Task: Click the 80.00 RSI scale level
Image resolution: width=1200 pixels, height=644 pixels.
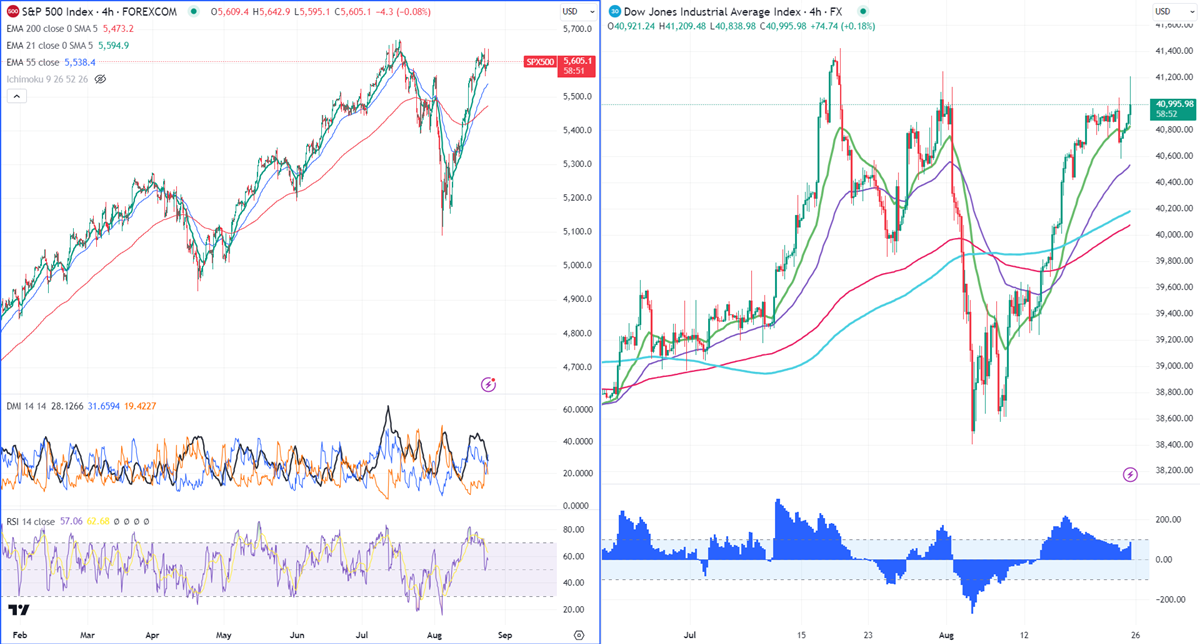Action: tap(571, 529)
